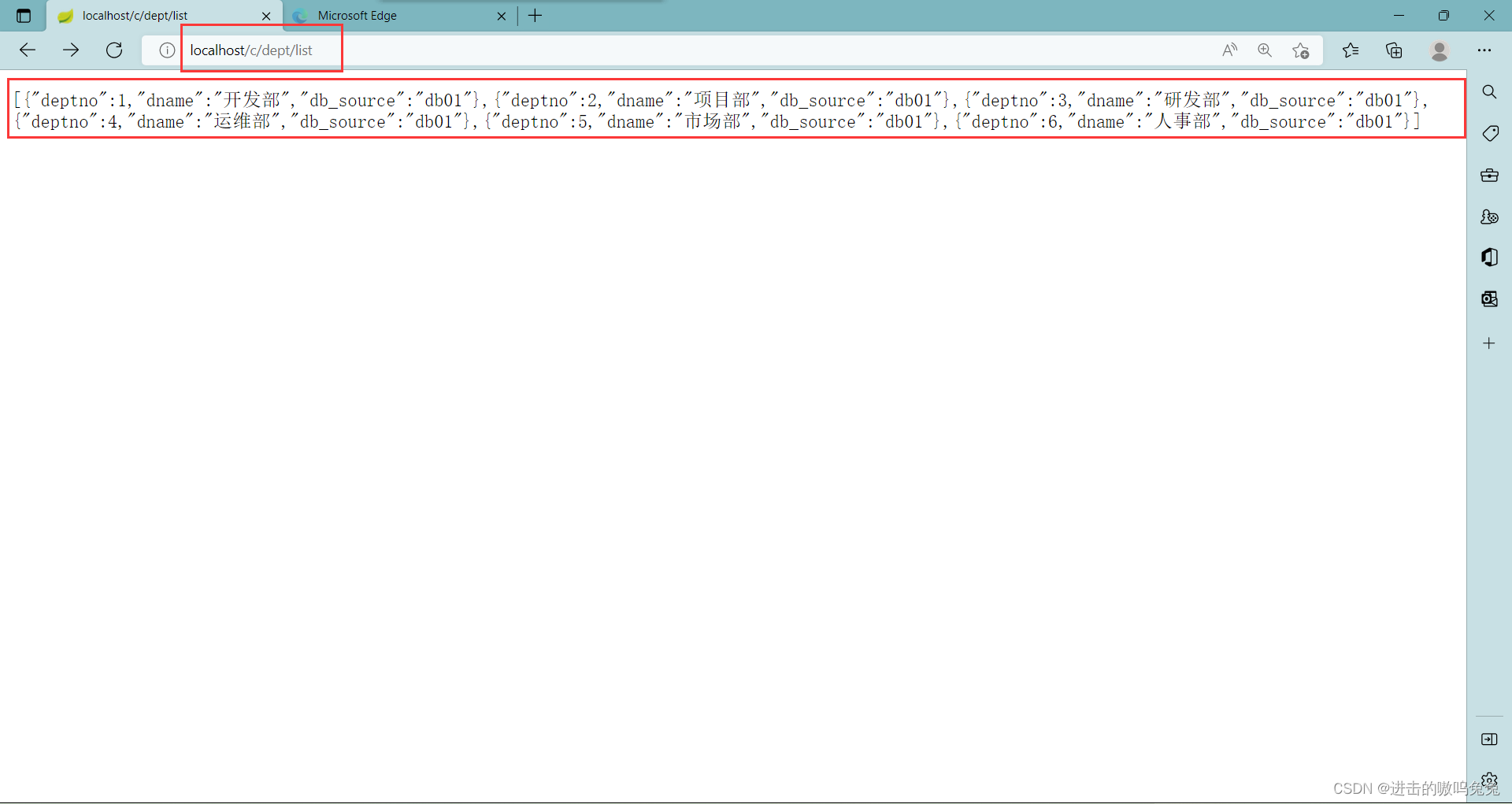Open sidebar Shopping tag
The height and width of the screenshot is (804, 1512).
[1489, 134]
